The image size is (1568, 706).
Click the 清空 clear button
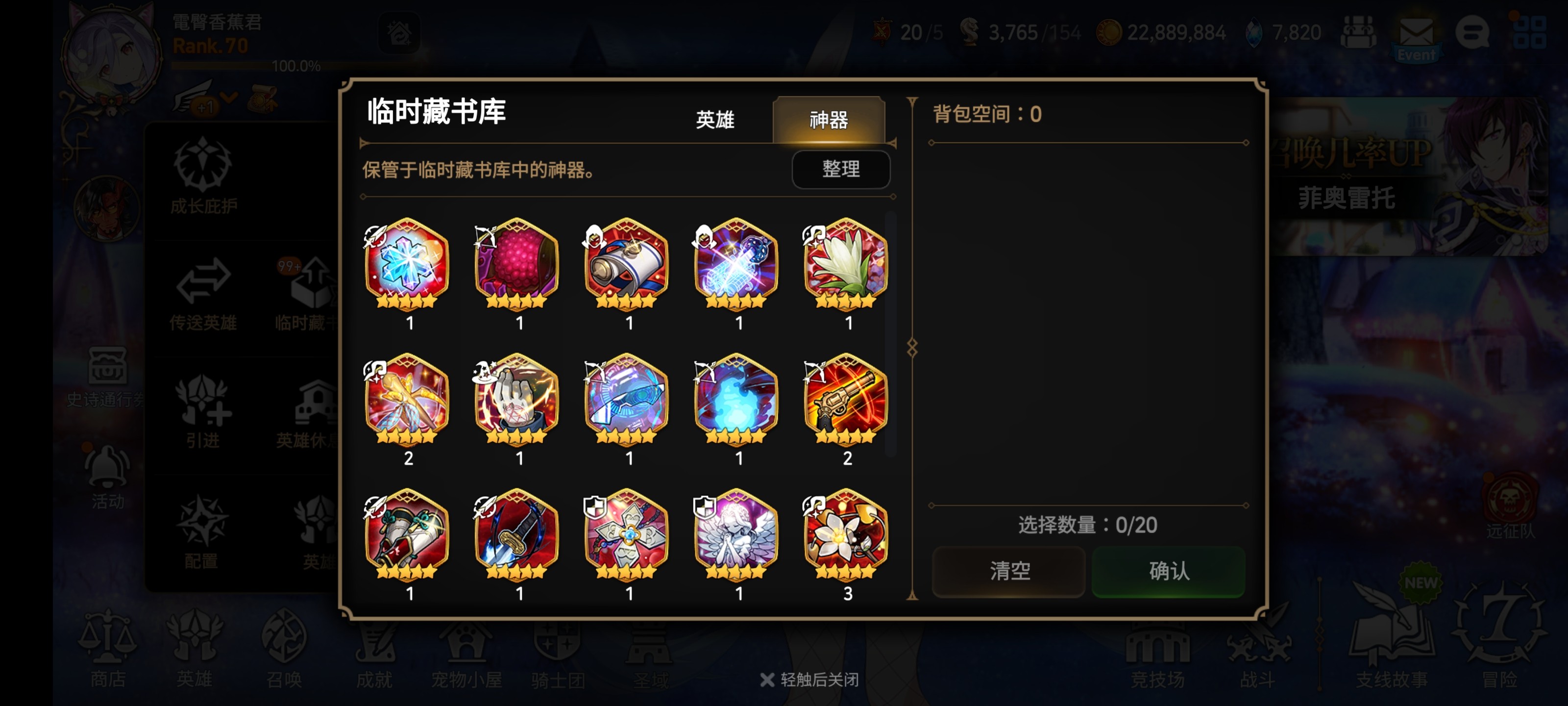(1008, 571)
